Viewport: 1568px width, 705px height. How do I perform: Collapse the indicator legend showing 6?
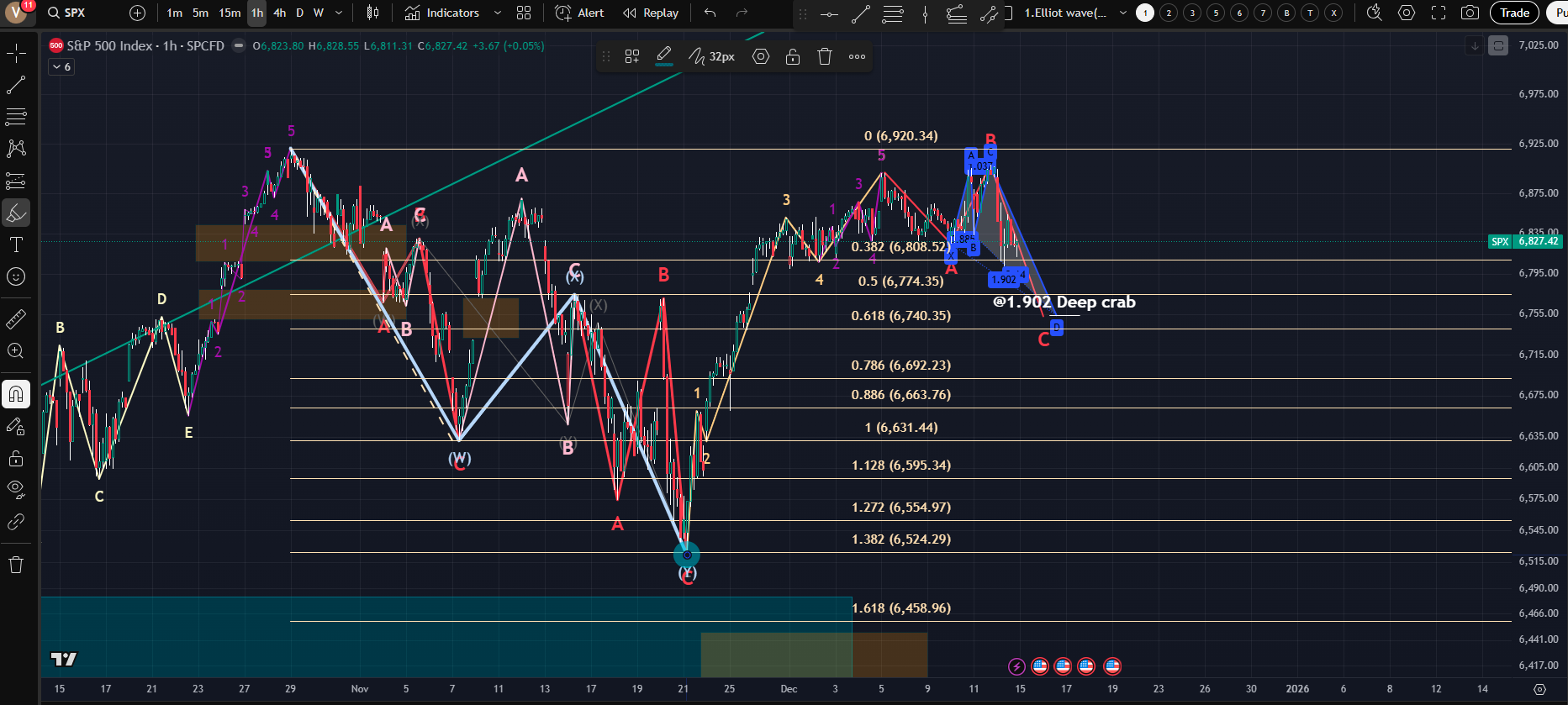[x=57, y=67]
